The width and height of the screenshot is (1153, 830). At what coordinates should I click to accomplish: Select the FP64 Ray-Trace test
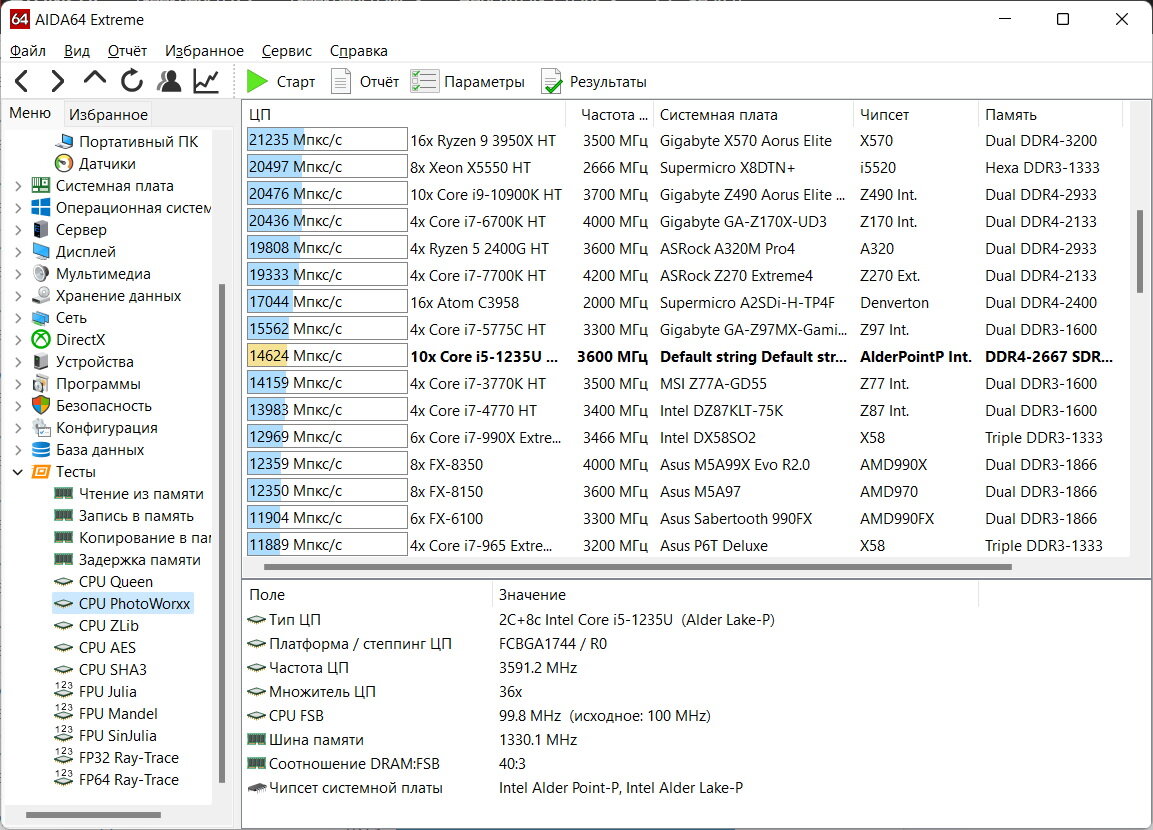coord(129,780)
